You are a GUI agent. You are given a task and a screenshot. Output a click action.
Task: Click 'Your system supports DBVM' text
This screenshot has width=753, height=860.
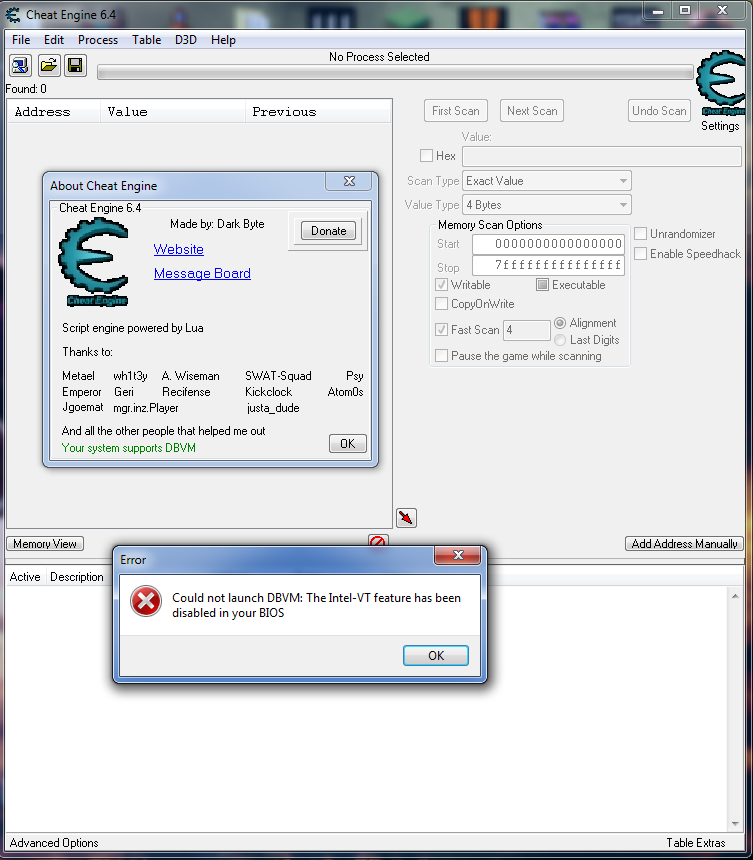tap(128, 448)
